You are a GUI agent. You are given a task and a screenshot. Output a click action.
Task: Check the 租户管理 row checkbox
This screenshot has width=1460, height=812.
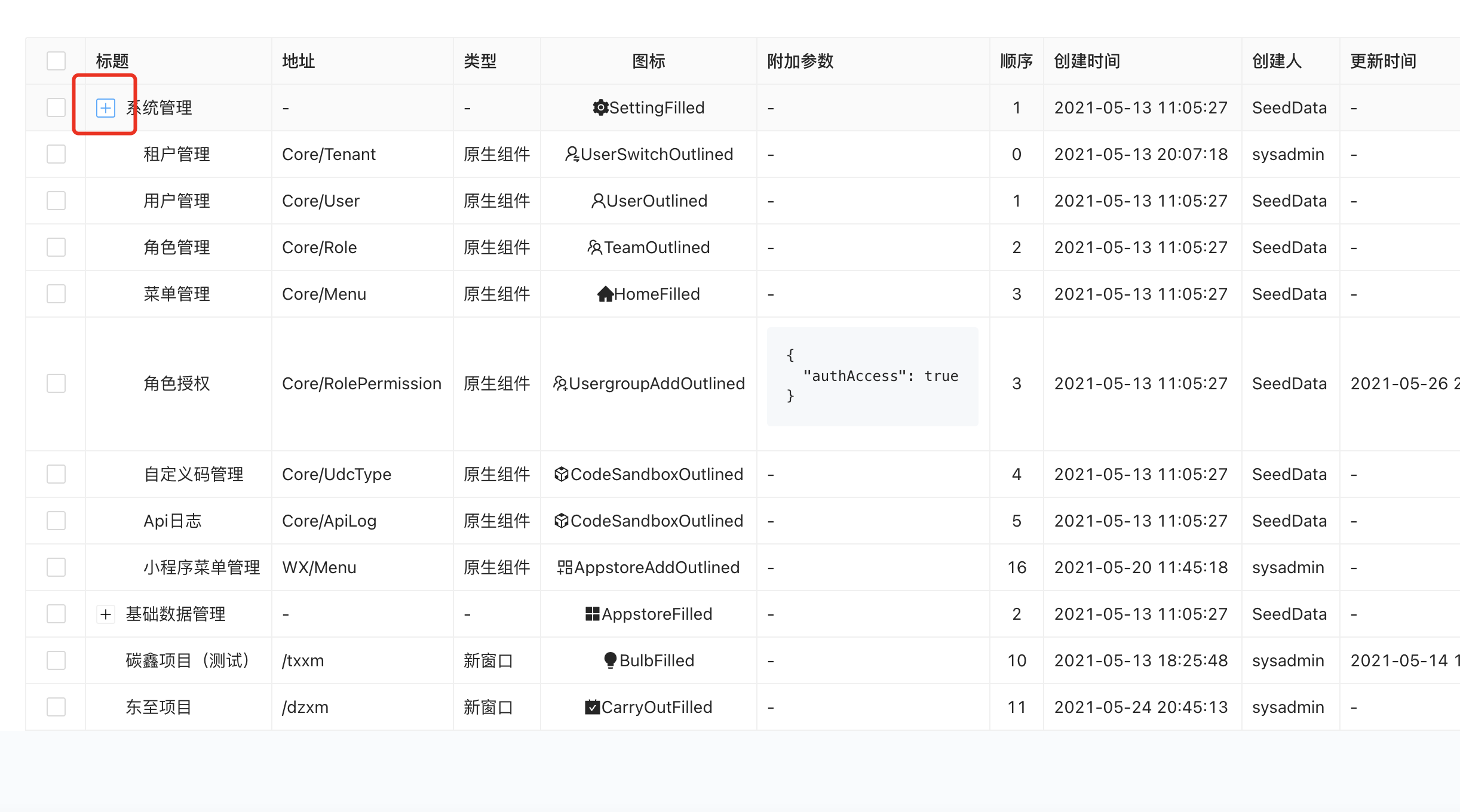(x=56, y=154)
